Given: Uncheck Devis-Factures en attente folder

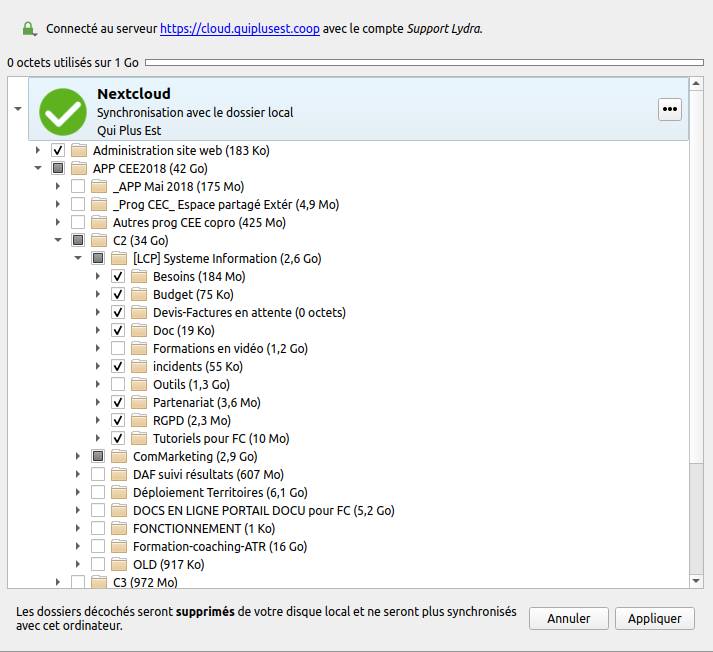Looking at the screenshot, I should 118,312.
